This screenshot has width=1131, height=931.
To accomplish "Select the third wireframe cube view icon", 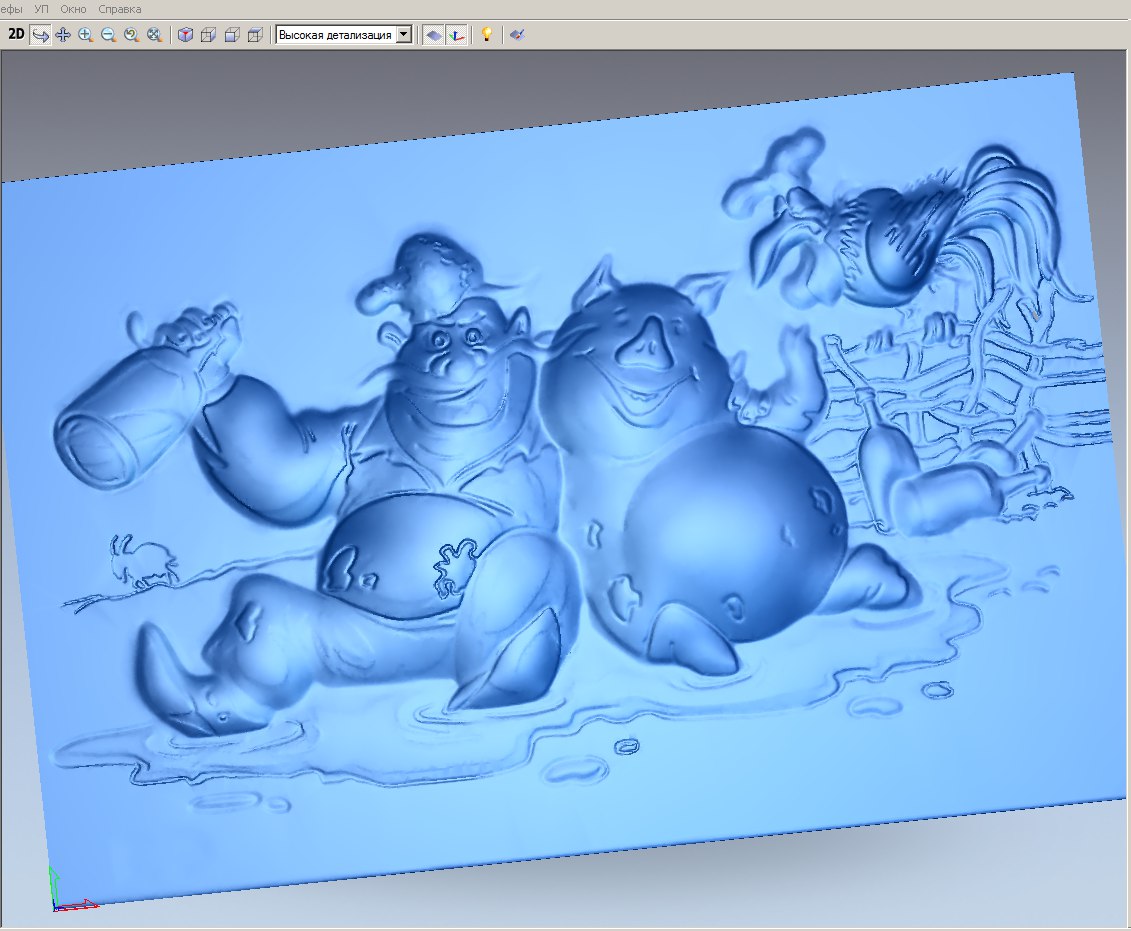I will pyautogui.click(x=231, y=34).
